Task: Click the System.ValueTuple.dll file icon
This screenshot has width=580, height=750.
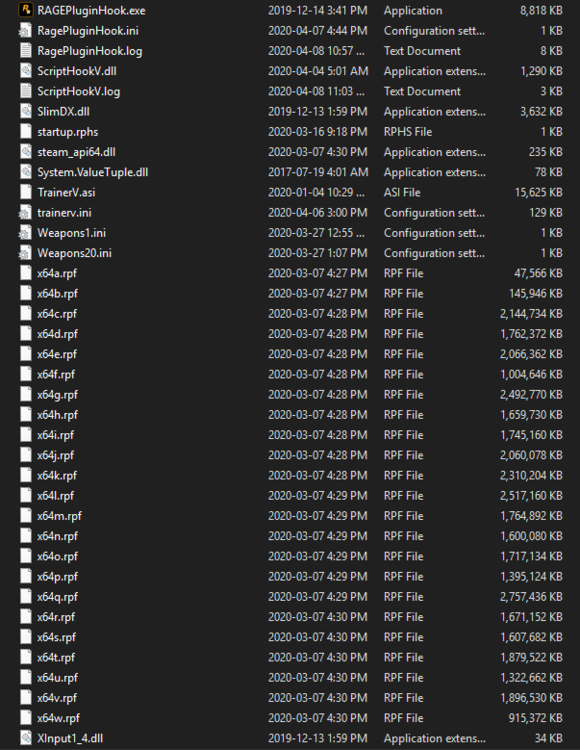Action: coord(26,172)
